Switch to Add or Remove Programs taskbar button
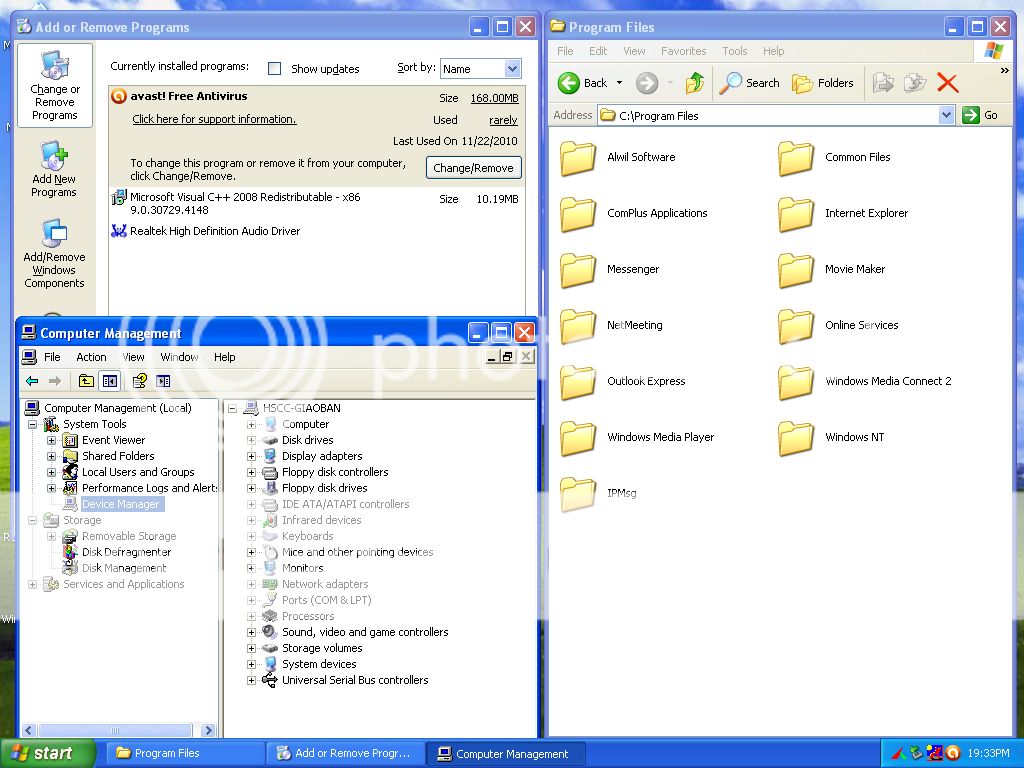The image size is (1024, 768). 345,754
